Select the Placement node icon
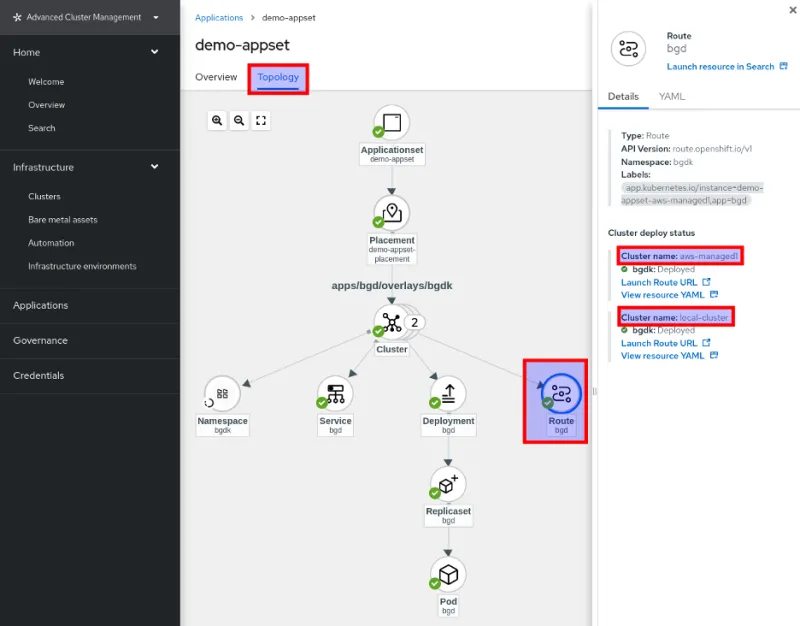The width and height of the screenshot is (800, 626). 392,212
